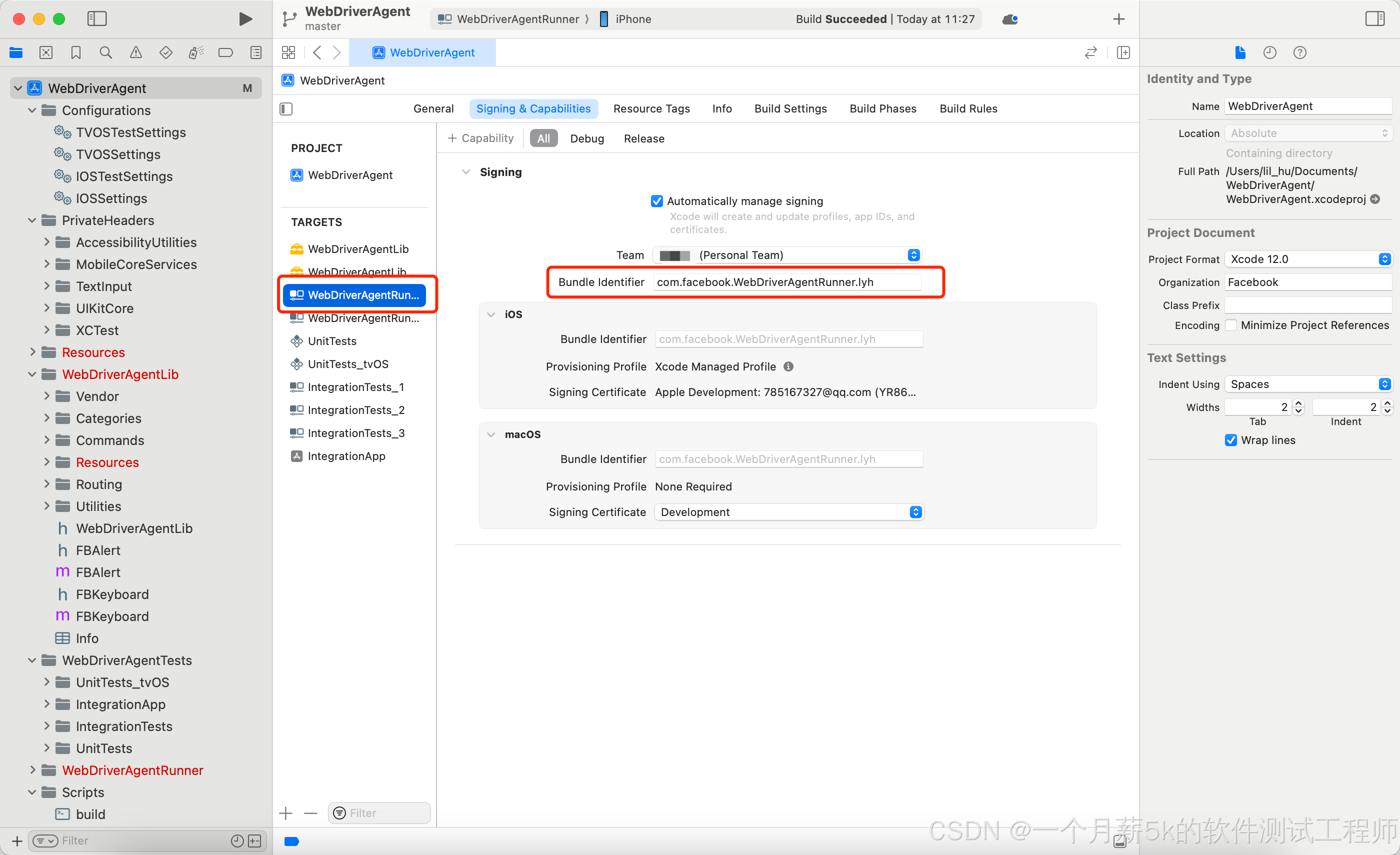The height and width of the screenshot is (855, 1400).
Task: Collapse the macOS signing section
Action: pos(491,434)
